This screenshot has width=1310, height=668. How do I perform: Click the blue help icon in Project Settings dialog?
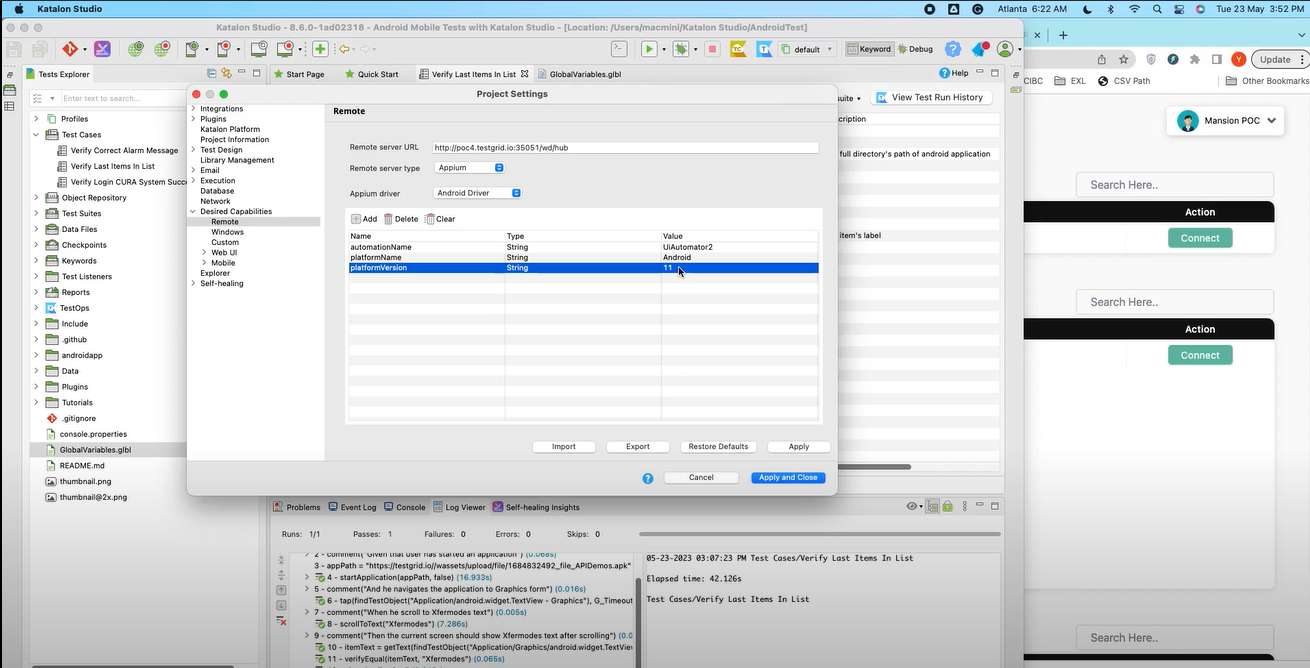[x=648, y=478]
